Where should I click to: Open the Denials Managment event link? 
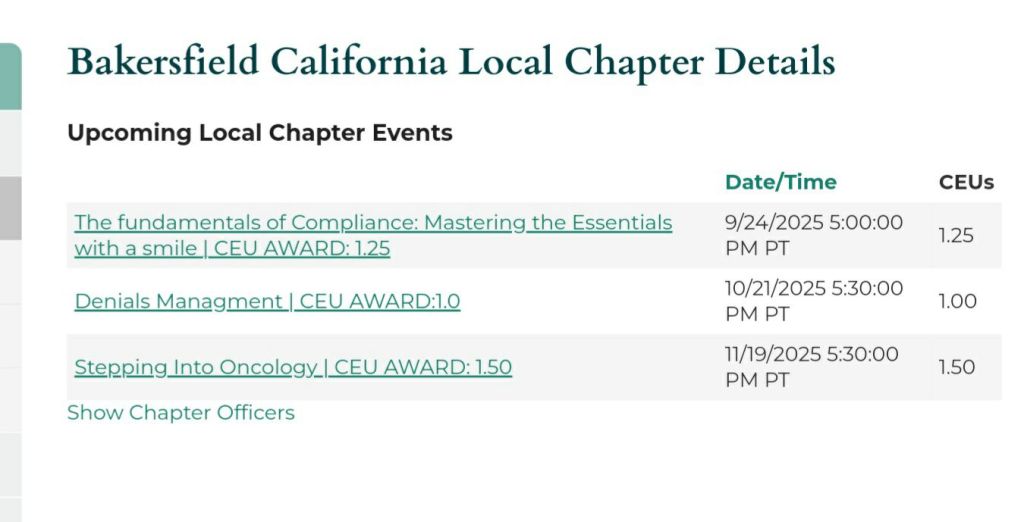point(267,301)
